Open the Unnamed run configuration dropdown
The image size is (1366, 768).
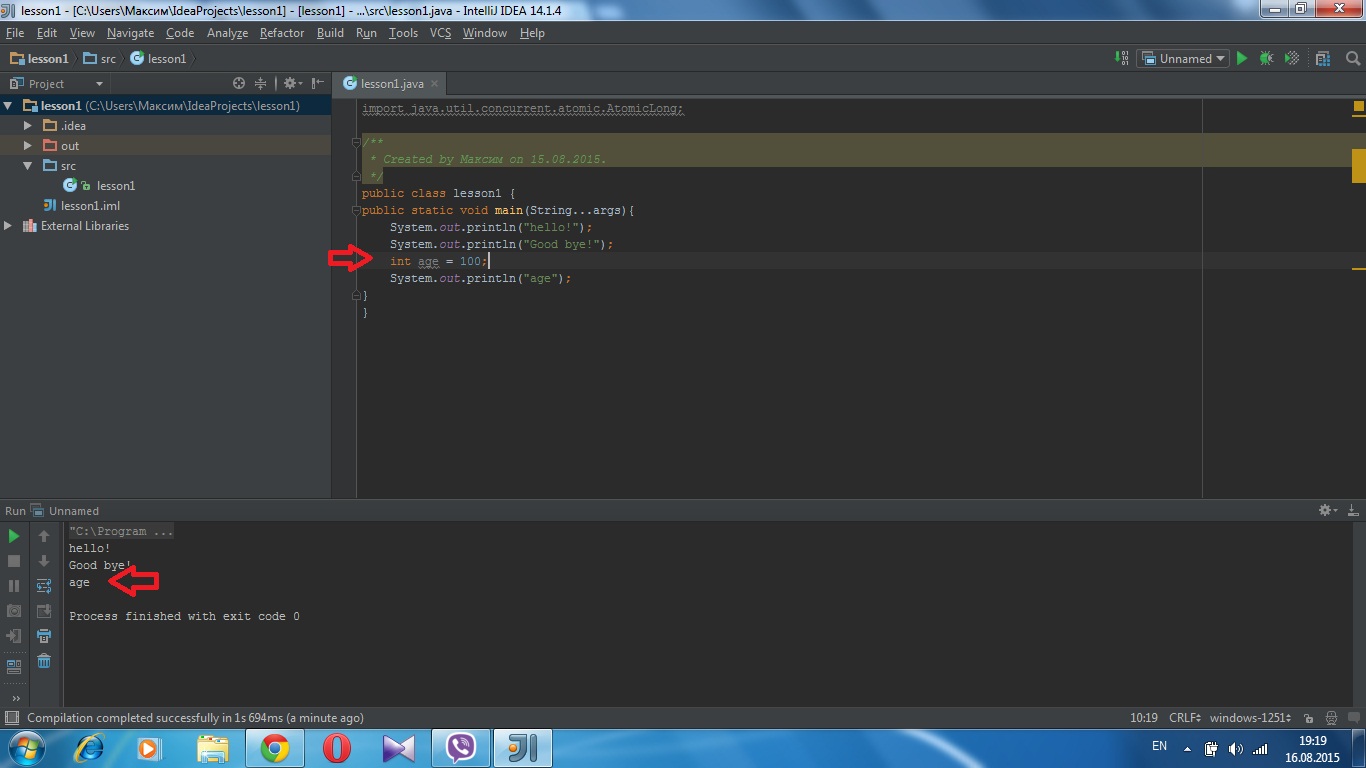pos(1184,59)
